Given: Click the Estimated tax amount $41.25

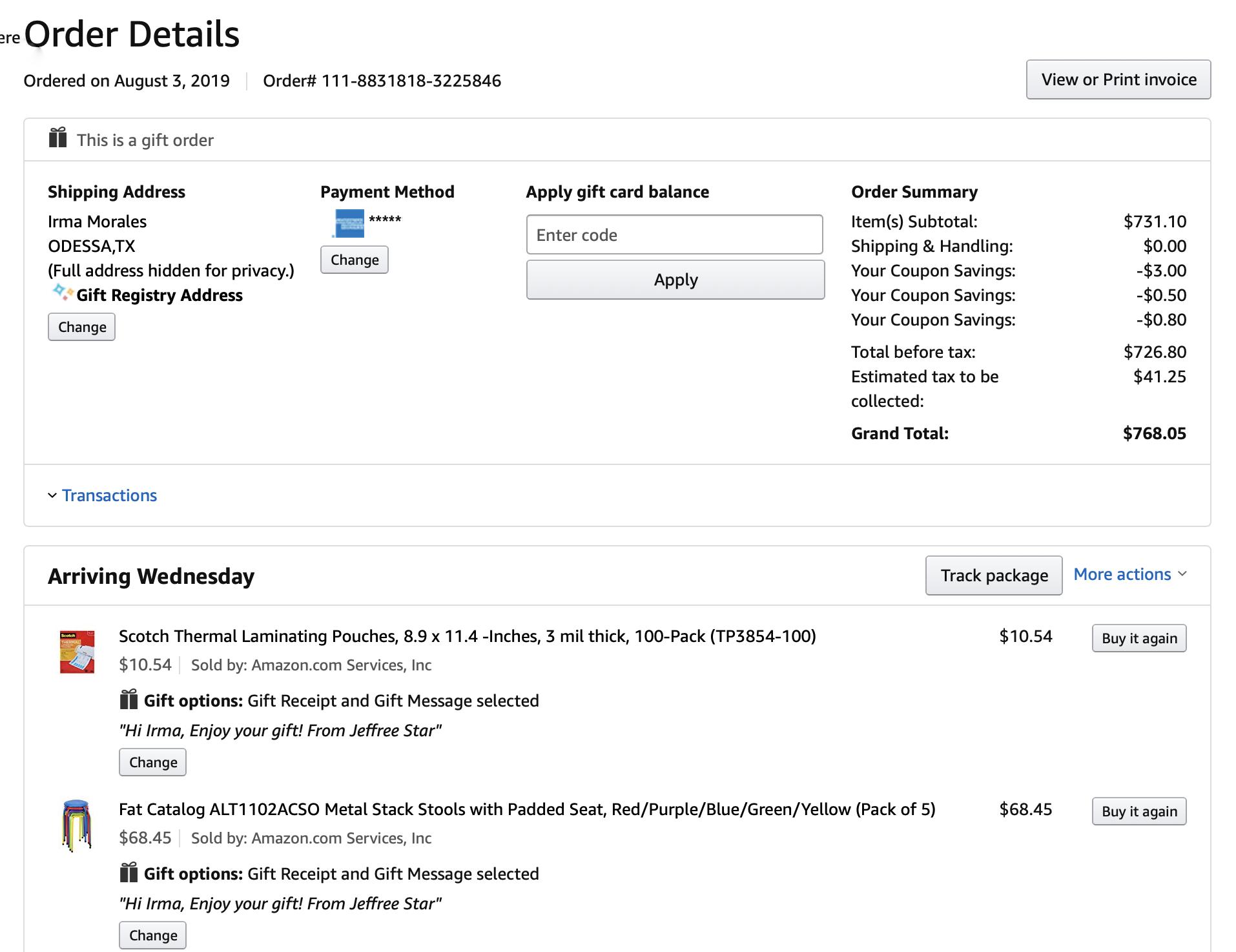Looking at the screenshot, I should click(x=1160, y=377).
